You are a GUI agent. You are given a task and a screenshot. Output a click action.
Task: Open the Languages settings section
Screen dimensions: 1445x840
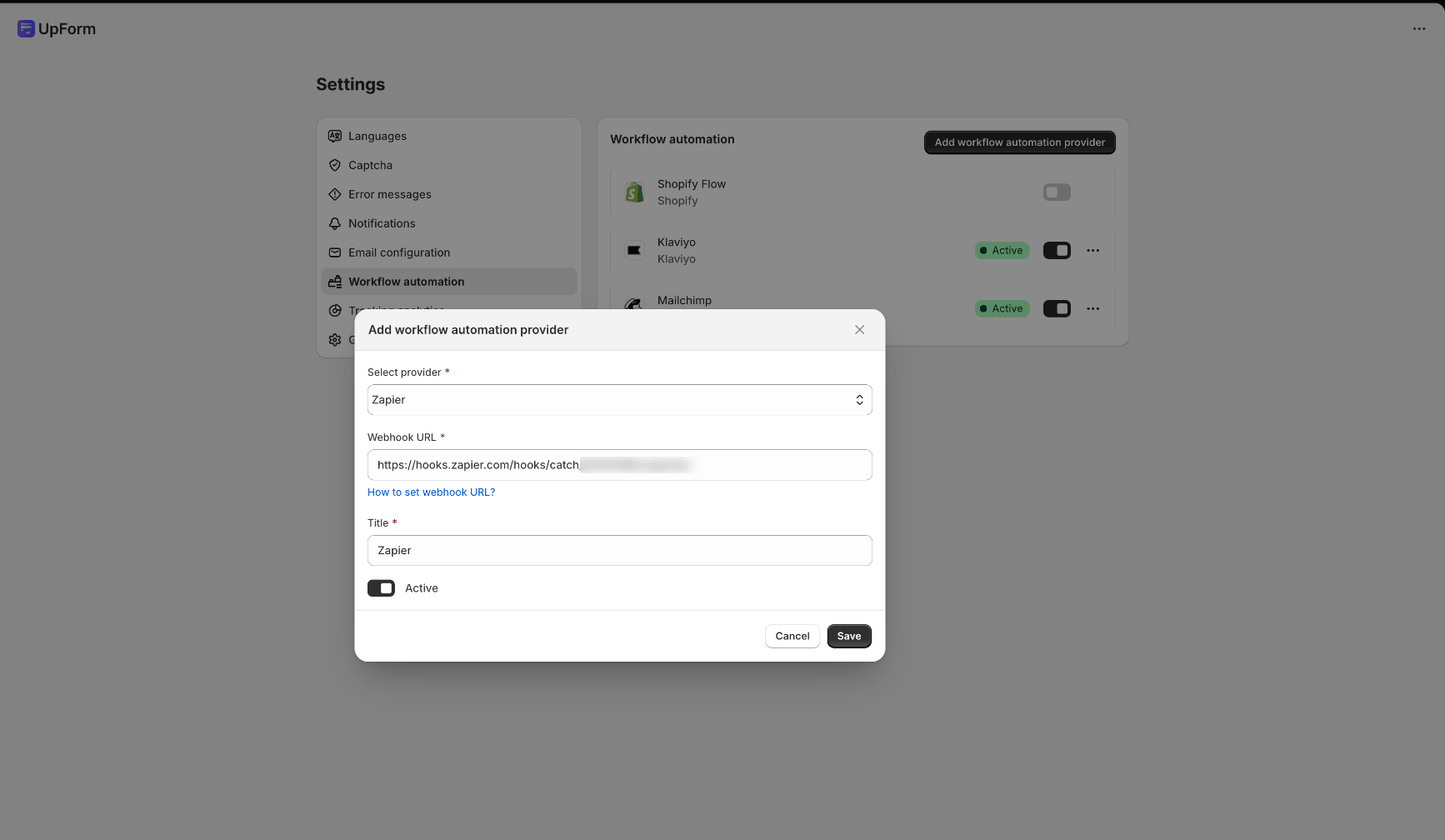449,136
